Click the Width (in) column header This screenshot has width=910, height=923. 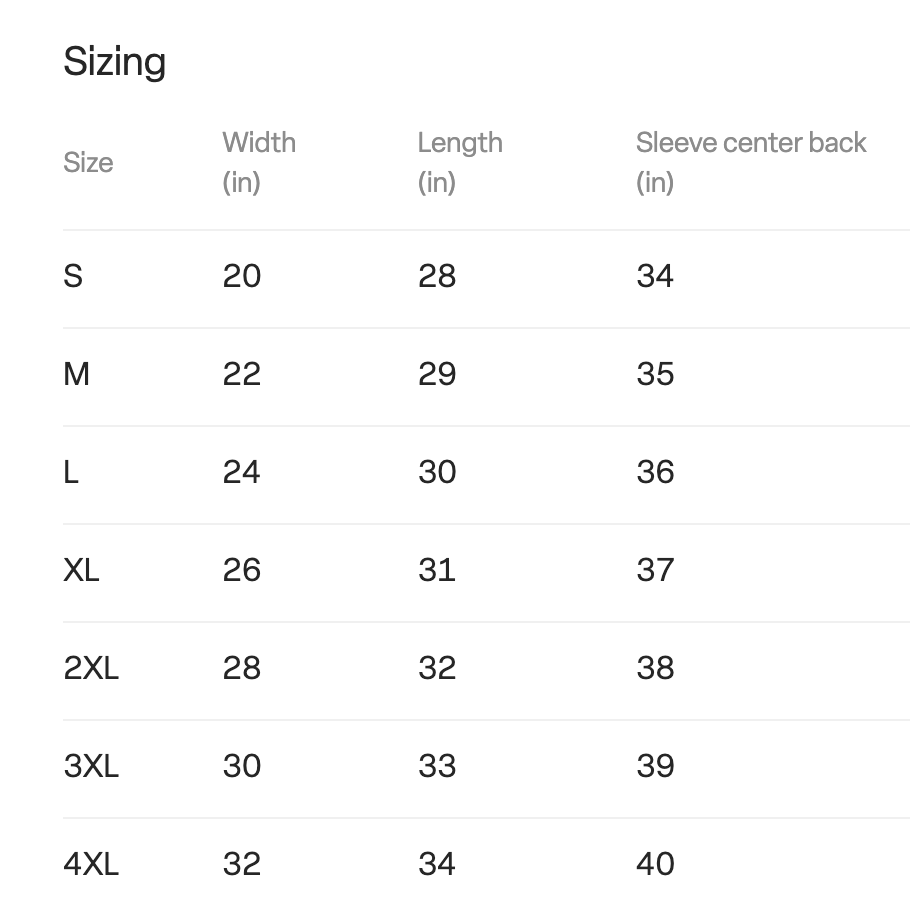pos(259,162)
